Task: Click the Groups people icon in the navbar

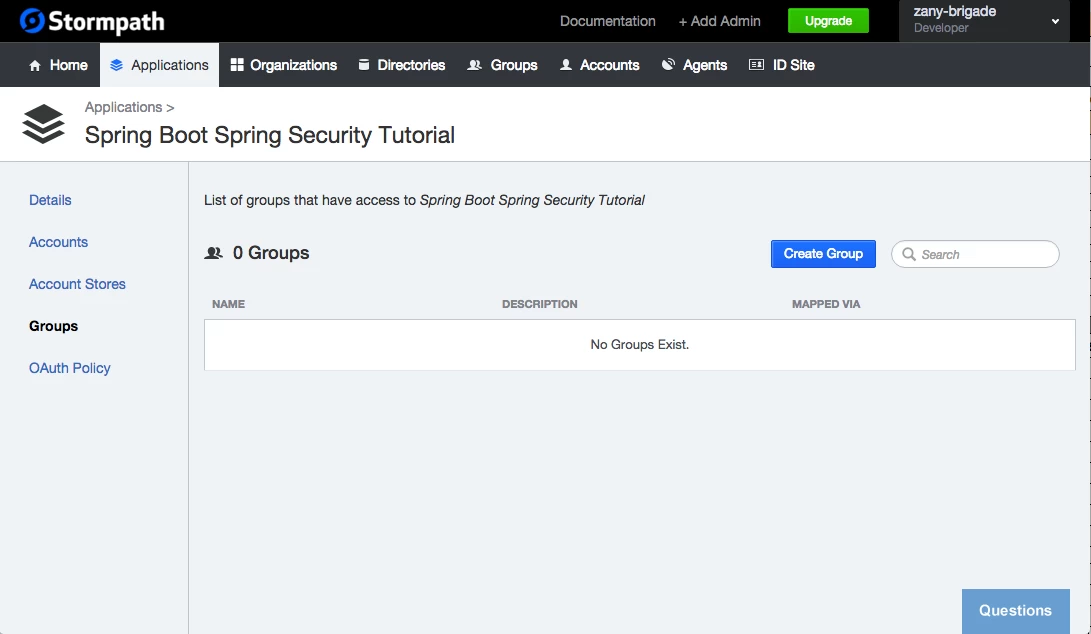Action: tap(475, 65)
